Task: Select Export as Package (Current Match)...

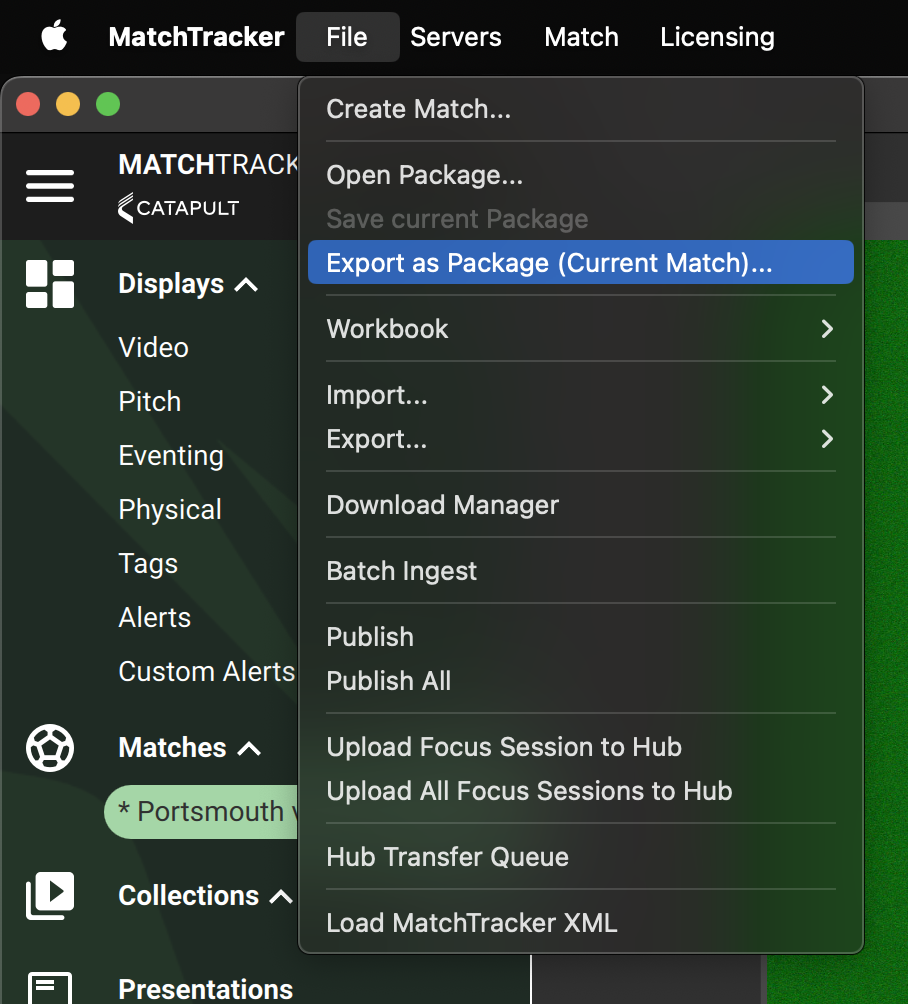Action: 581,263
